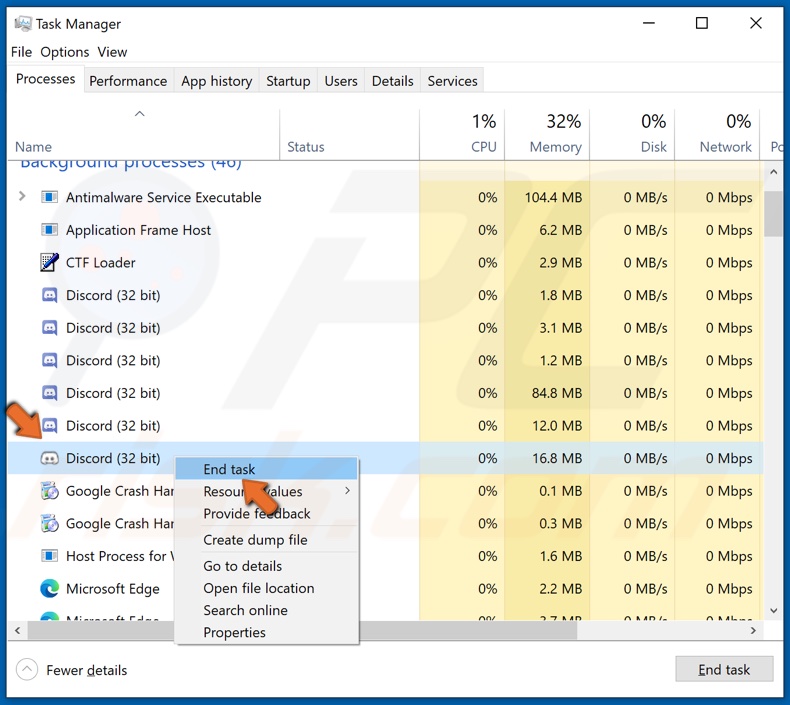This screenshot has height=705, width=790.
Task: Click the Antimalware Service Executable icon
Action: [x=49, y=197]
